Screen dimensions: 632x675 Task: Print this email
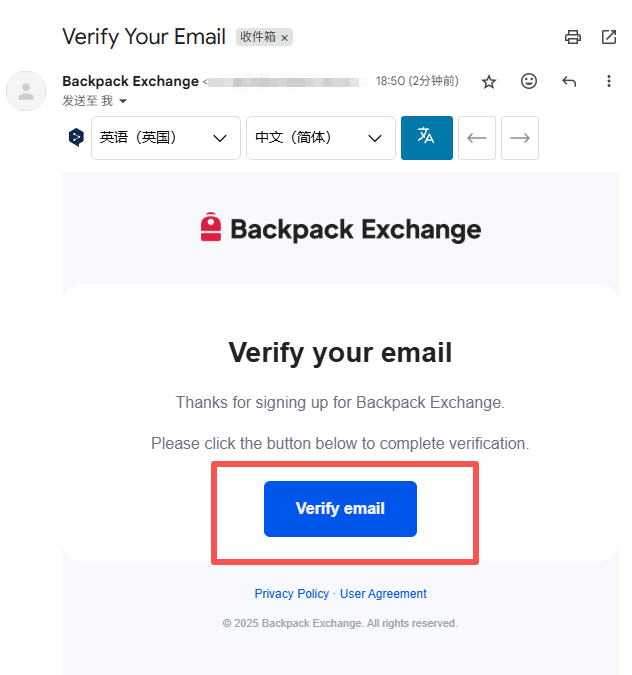click(x=573, y=37)
